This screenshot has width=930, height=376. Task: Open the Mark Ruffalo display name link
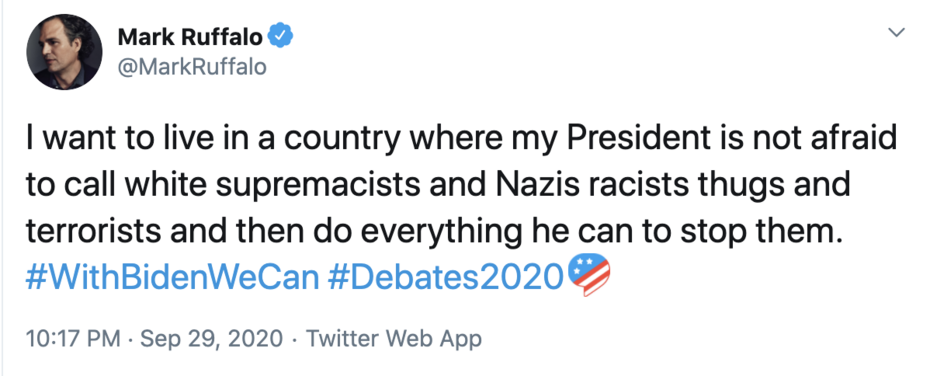tap(190, 37)
